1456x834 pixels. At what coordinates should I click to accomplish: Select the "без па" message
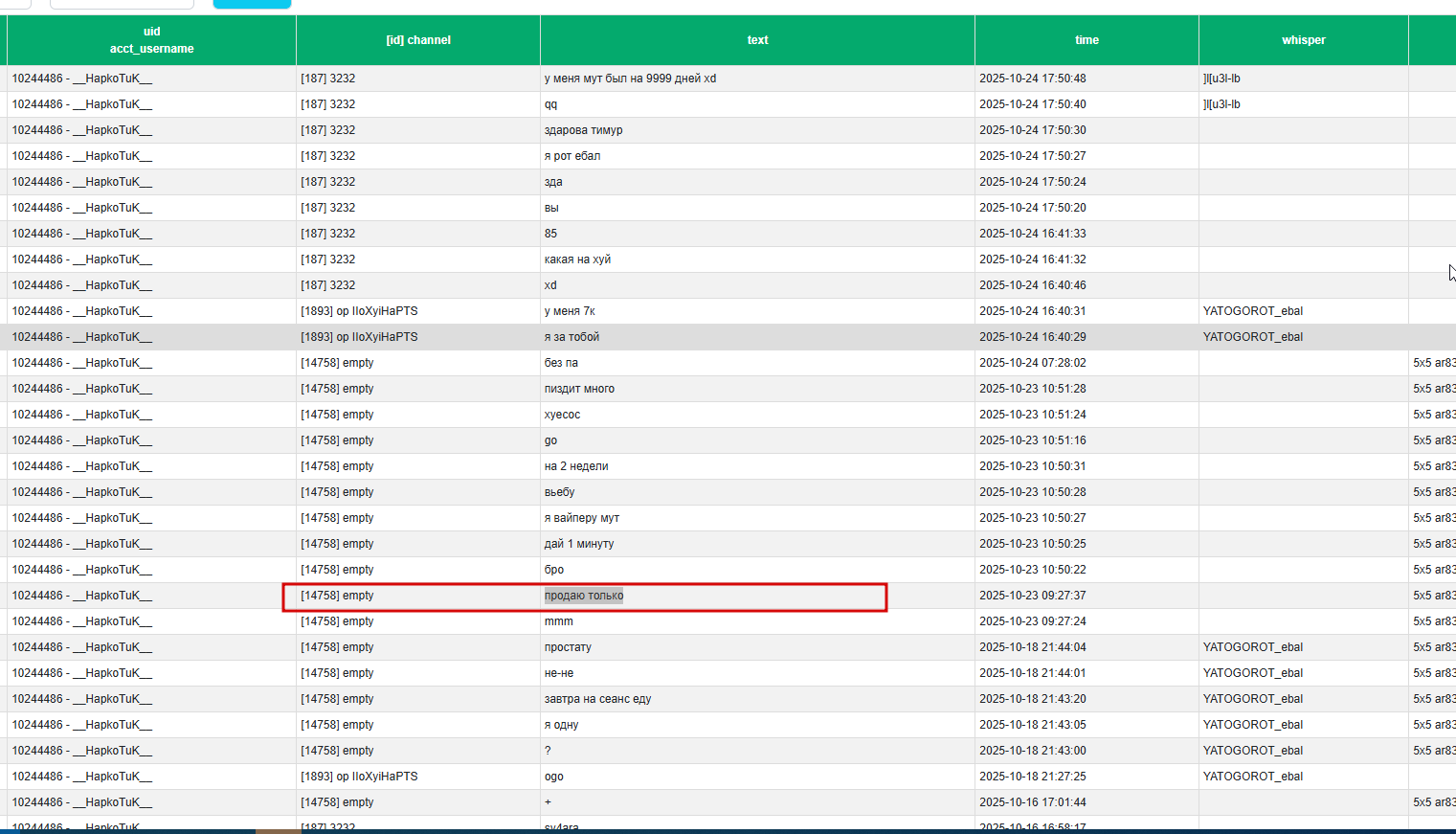[x=561, y=363]
